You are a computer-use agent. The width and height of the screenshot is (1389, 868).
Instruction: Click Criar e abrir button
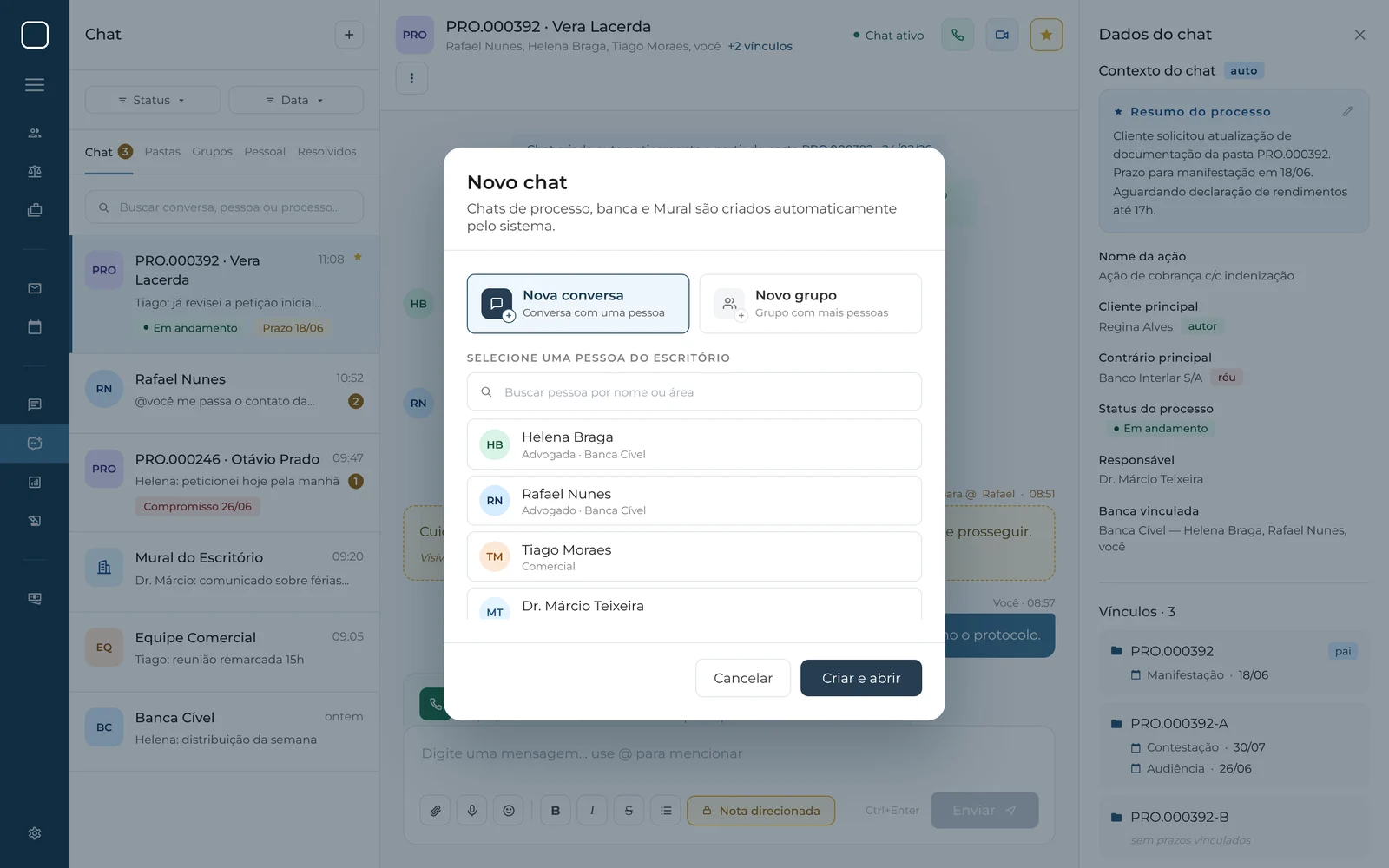point(861,678)
